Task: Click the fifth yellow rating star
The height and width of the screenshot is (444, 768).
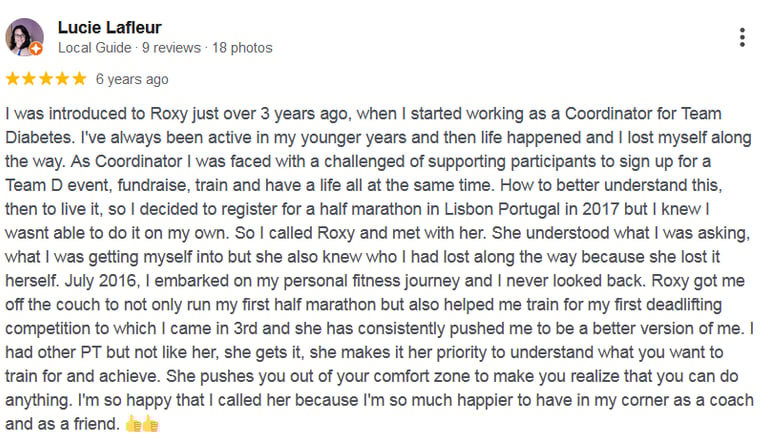Action: tap(79, 79)
